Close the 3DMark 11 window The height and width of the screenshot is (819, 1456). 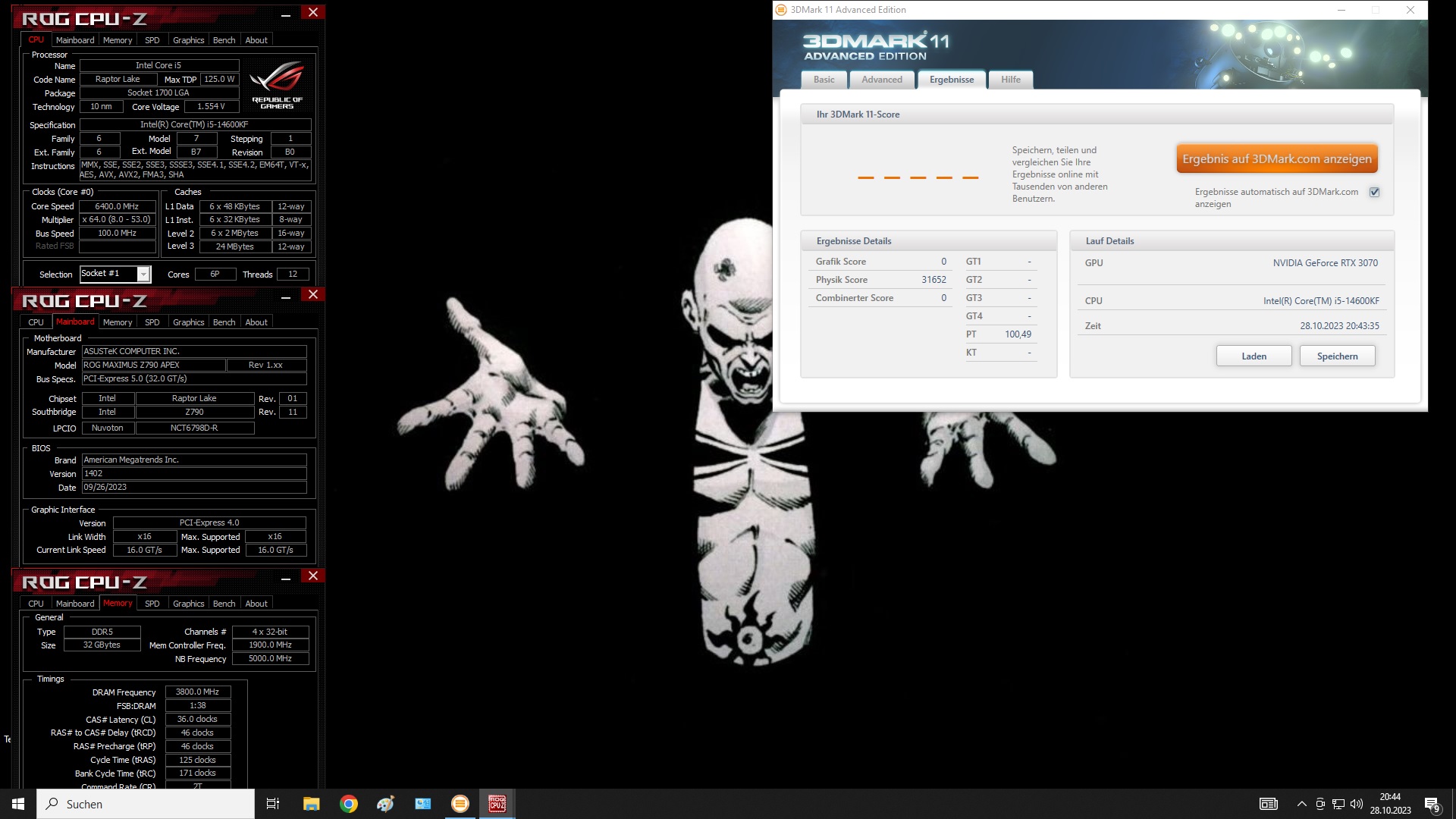[x=1410, y=10]
